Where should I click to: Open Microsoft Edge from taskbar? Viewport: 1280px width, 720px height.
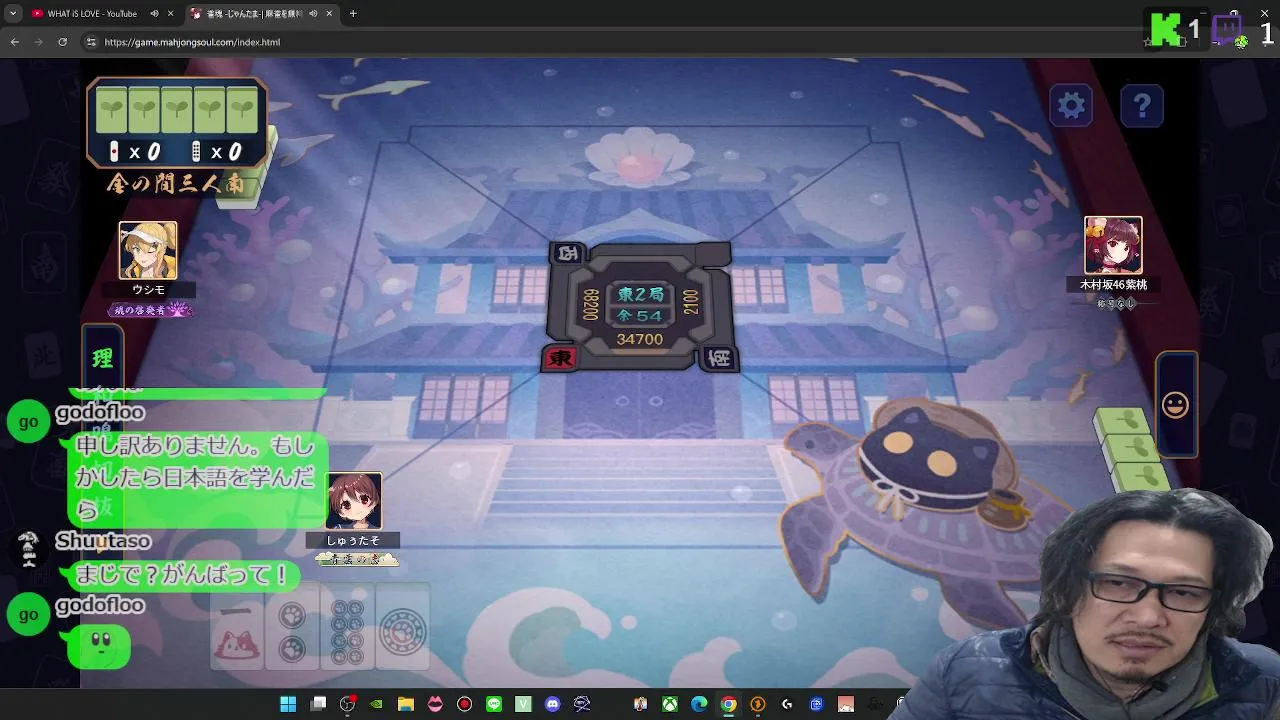coord(699,704)
